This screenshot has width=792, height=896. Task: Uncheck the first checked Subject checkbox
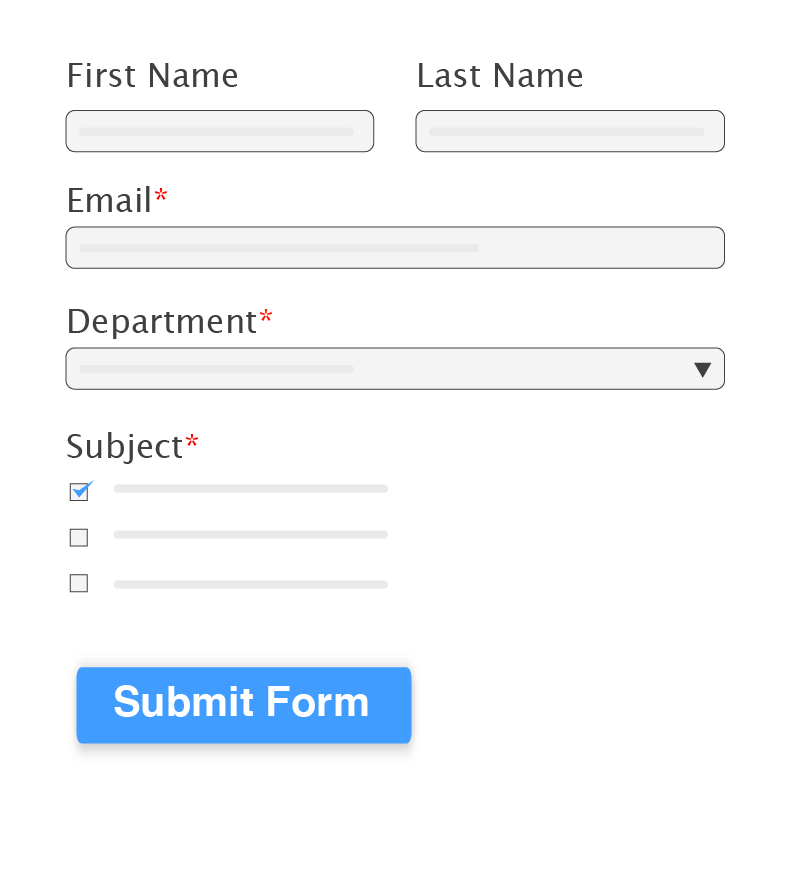79,492
